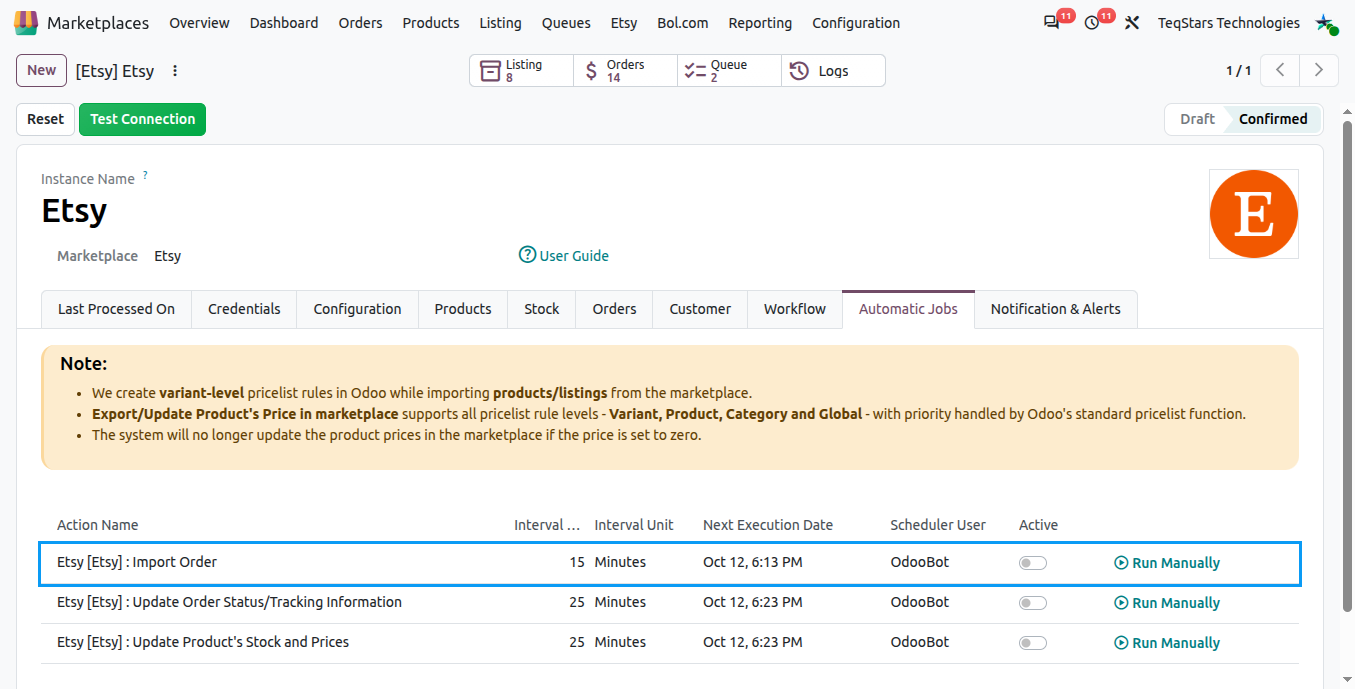Run Manually the Update Product's Stock job
The image size is (1355, 689).
tap(1167, 643)
